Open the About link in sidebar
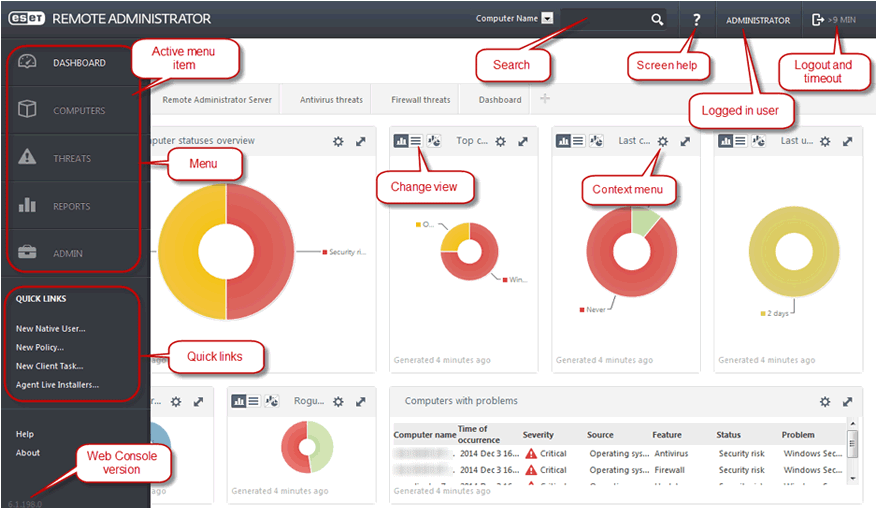Viewport: 878px width, 508px height. (27, 453)
